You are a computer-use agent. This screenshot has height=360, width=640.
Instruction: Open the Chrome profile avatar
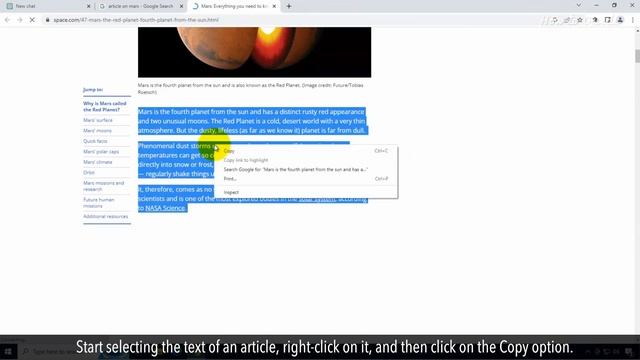click(620, 20)
